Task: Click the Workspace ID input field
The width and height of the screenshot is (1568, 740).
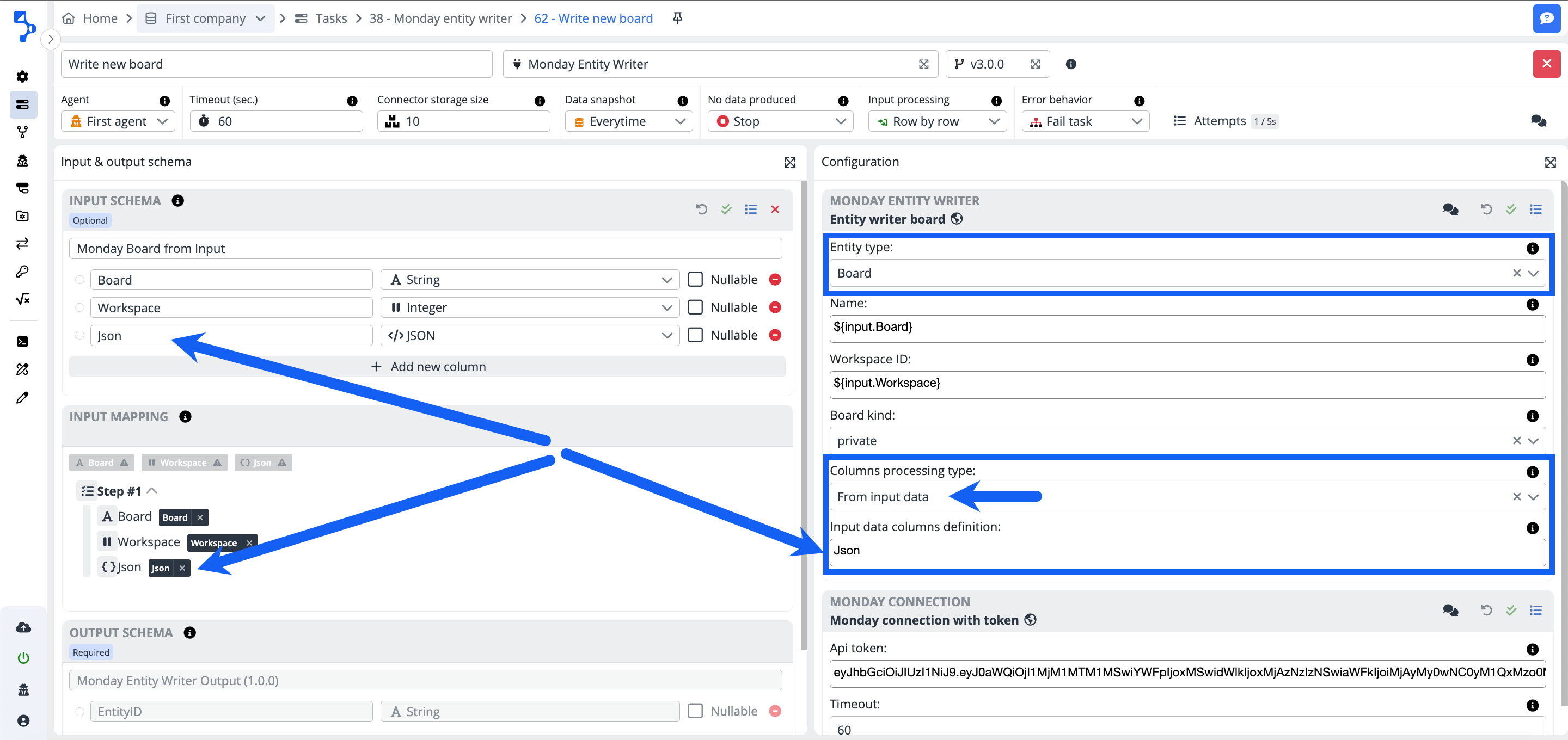Action: click(x=1186, y=384)
